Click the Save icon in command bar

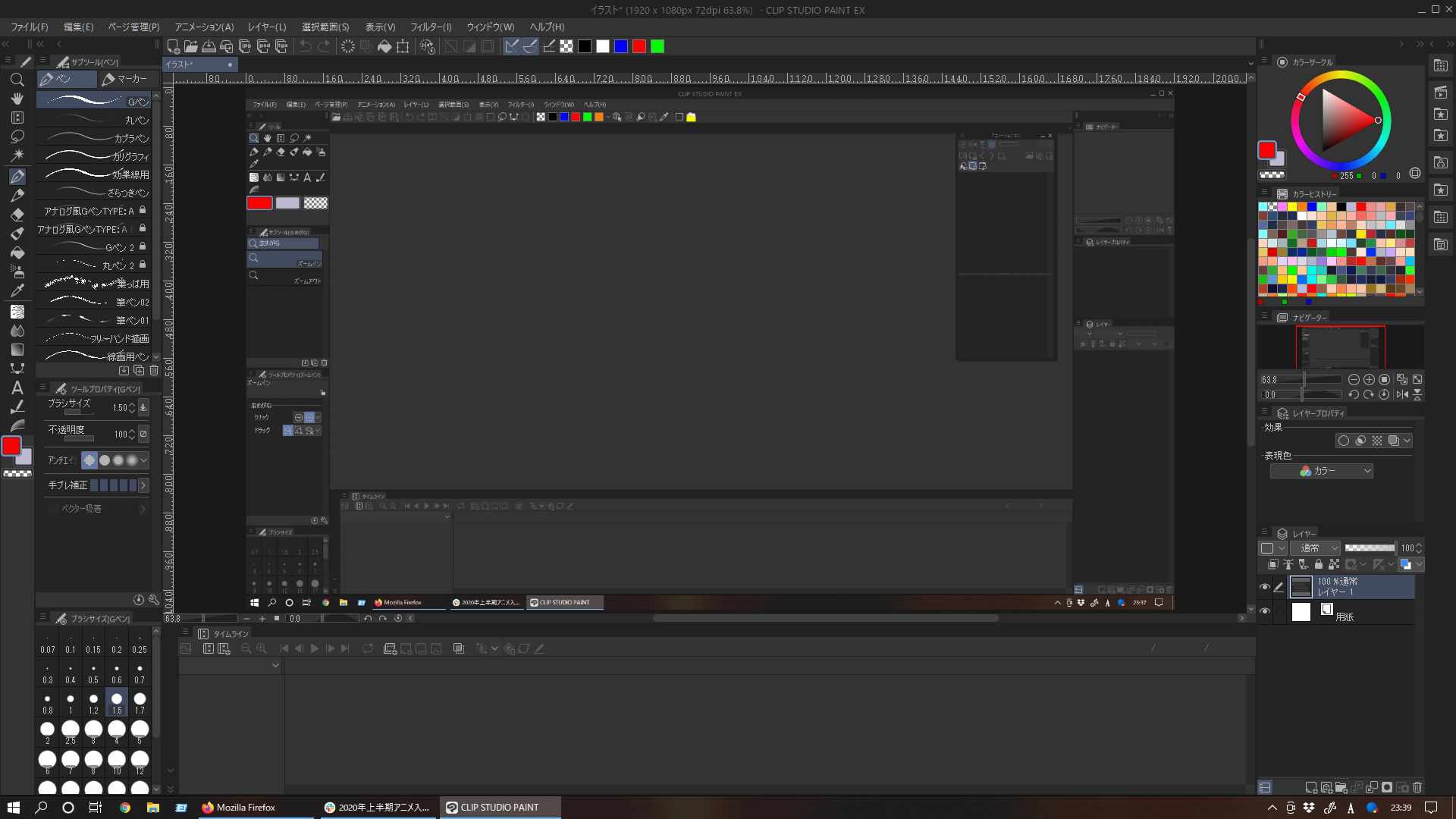pos(209,47)
